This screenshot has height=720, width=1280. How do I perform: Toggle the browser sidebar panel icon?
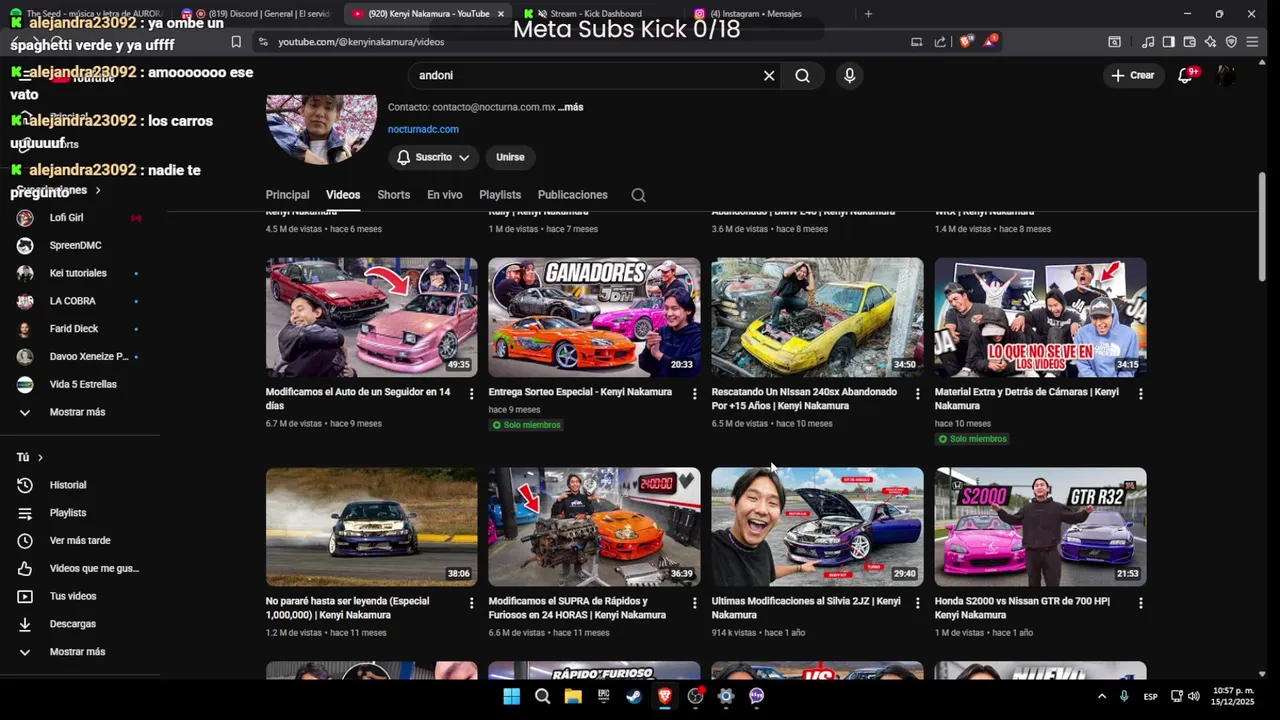point(1168,42)
